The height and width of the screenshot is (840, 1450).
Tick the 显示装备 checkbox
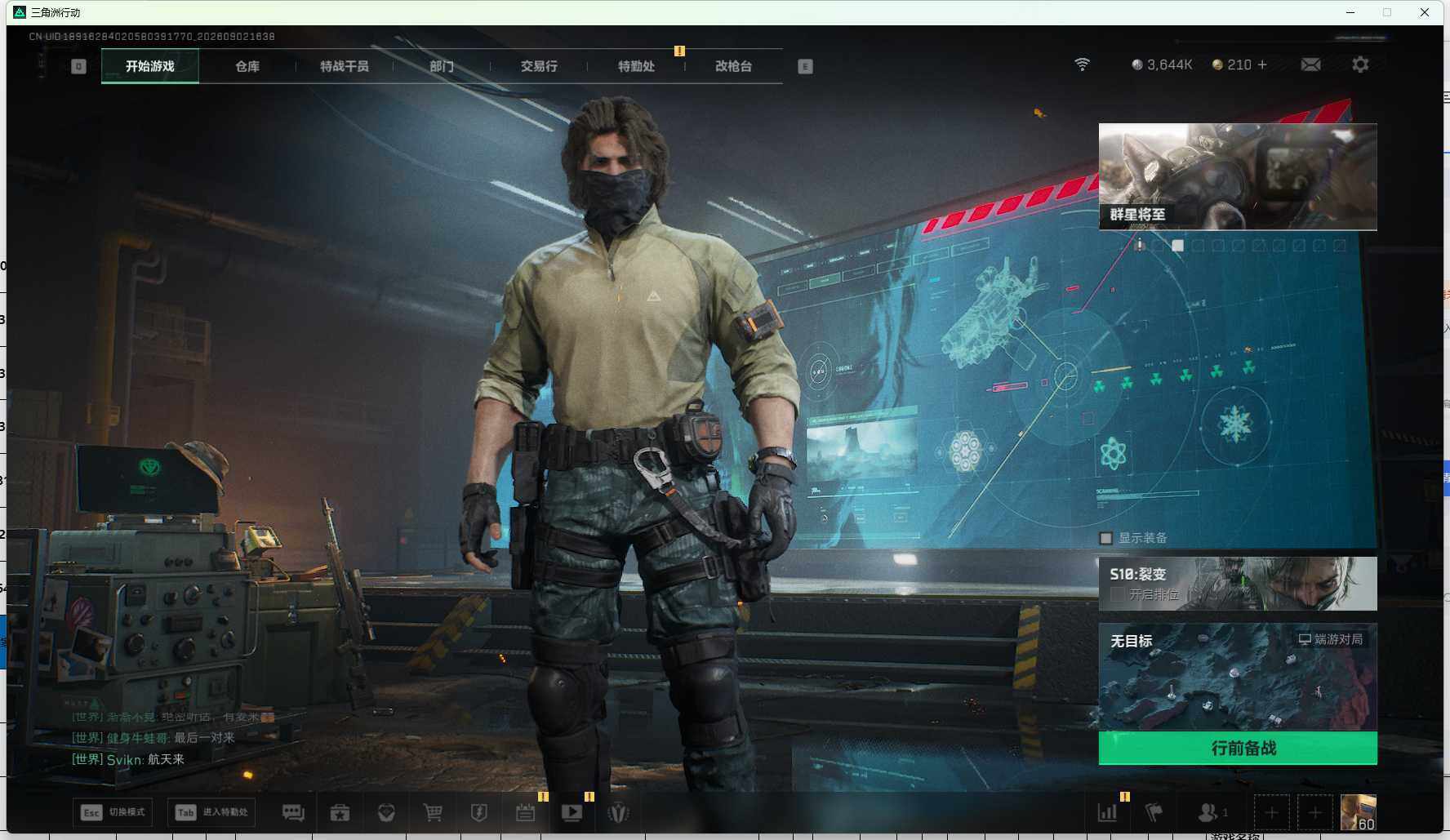[1106, 538]
